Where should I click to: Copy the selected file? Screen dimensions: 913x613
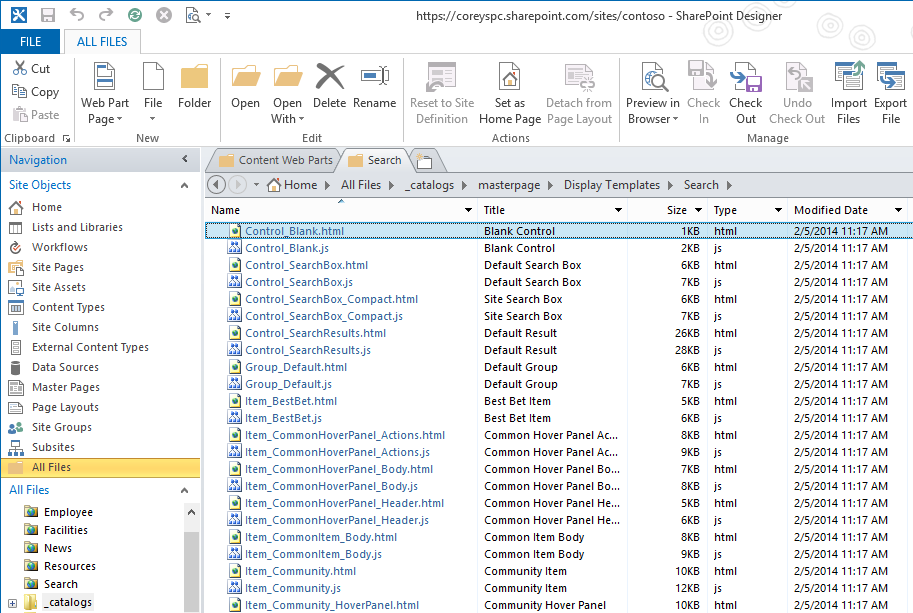(x=36, y=91)
